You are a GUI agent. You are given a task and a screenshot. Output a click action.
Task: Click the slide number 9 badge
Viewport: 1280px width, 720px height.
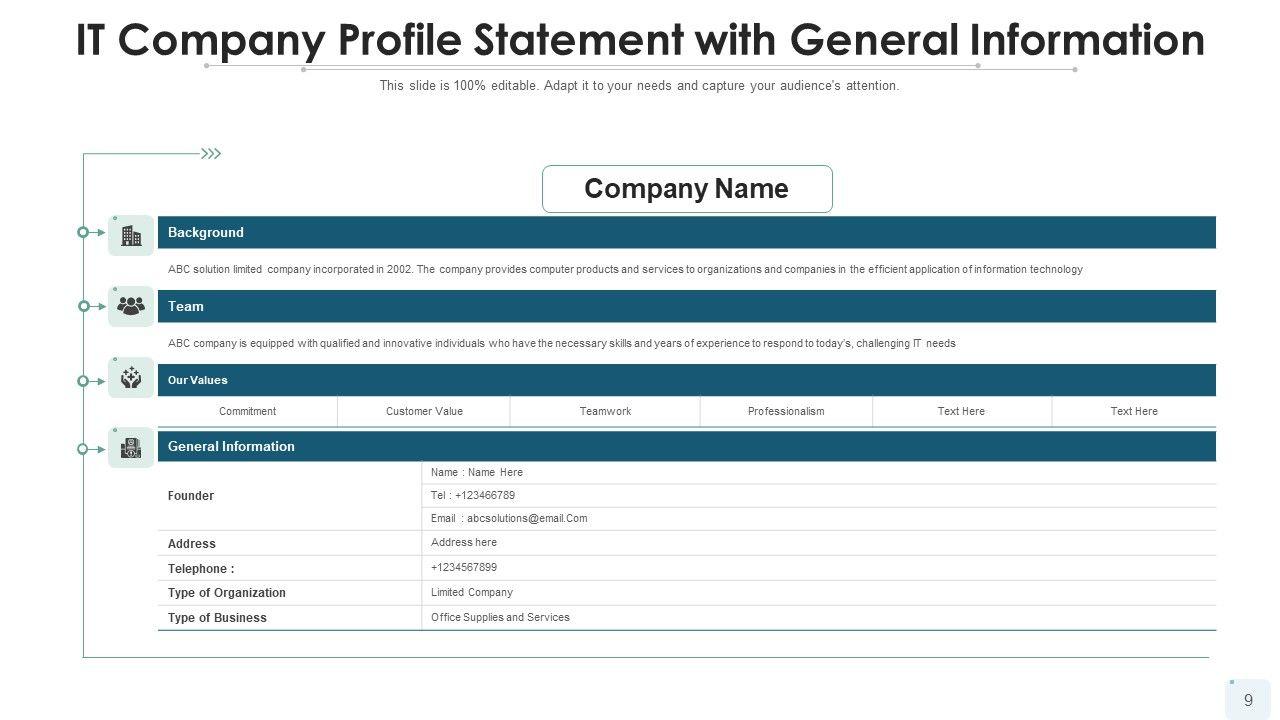[1248, 700]
